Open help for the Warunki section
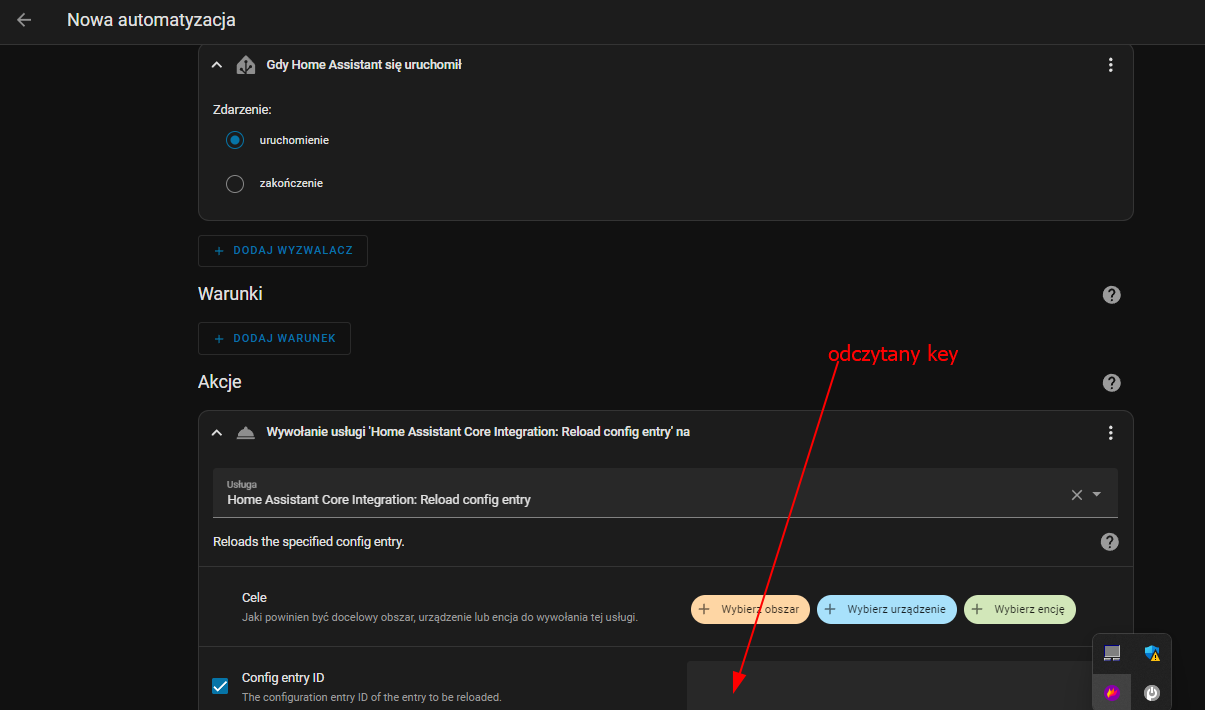This screenshot has height=710, width=1205. [1111, 295]
